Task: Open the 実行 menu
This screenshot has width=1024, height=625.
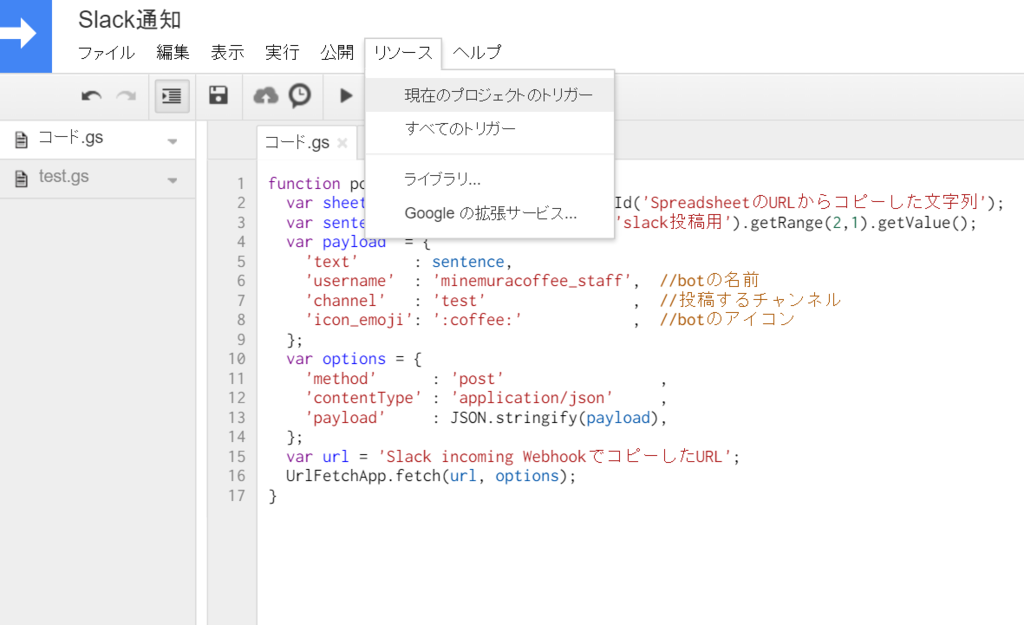Action: pyautogui.click(x=282, y=53)
